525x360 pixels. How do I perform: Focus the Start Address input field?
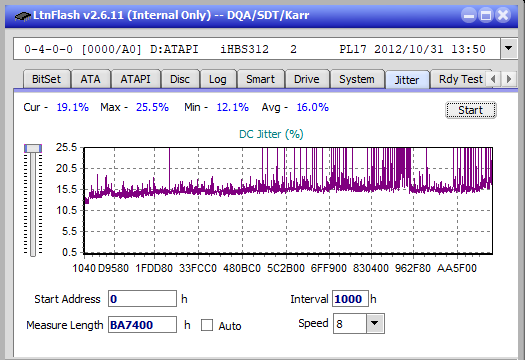pyautogui.click(x=142, y=299)
